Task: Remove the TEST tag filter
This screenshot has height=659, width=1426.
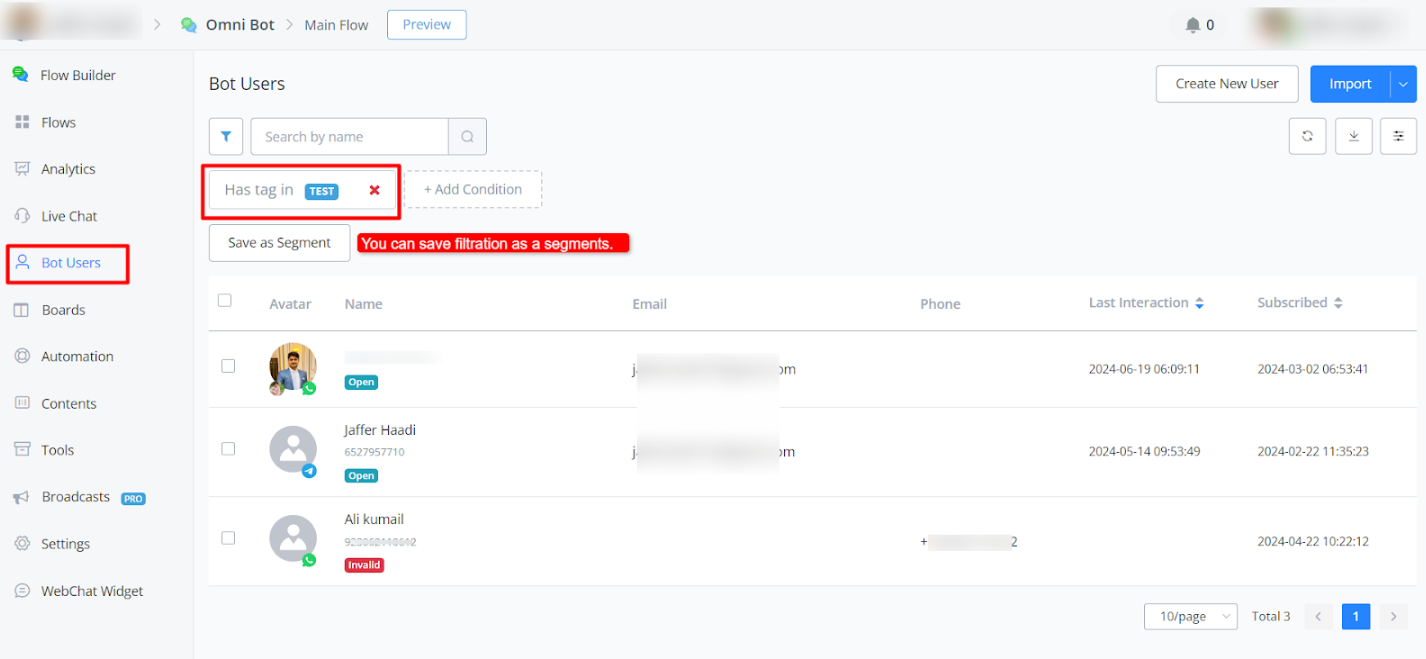Action: coord(374,190)
